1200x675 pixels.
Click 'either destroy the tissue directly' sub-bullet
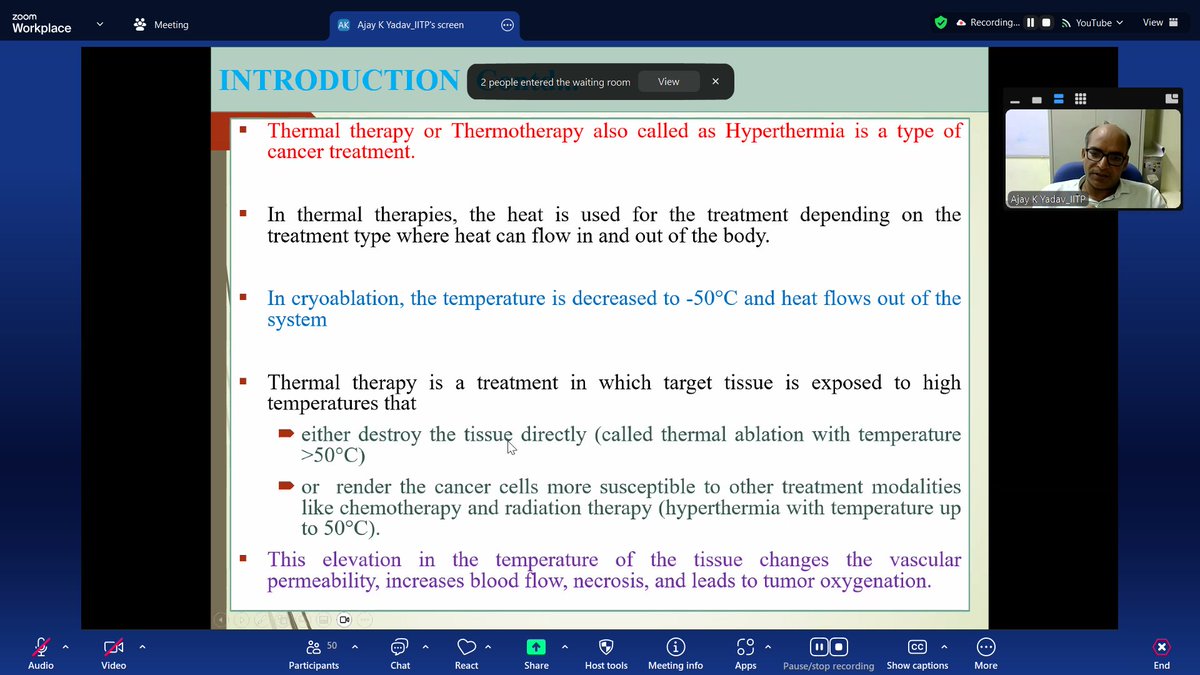tap(631, 445)
